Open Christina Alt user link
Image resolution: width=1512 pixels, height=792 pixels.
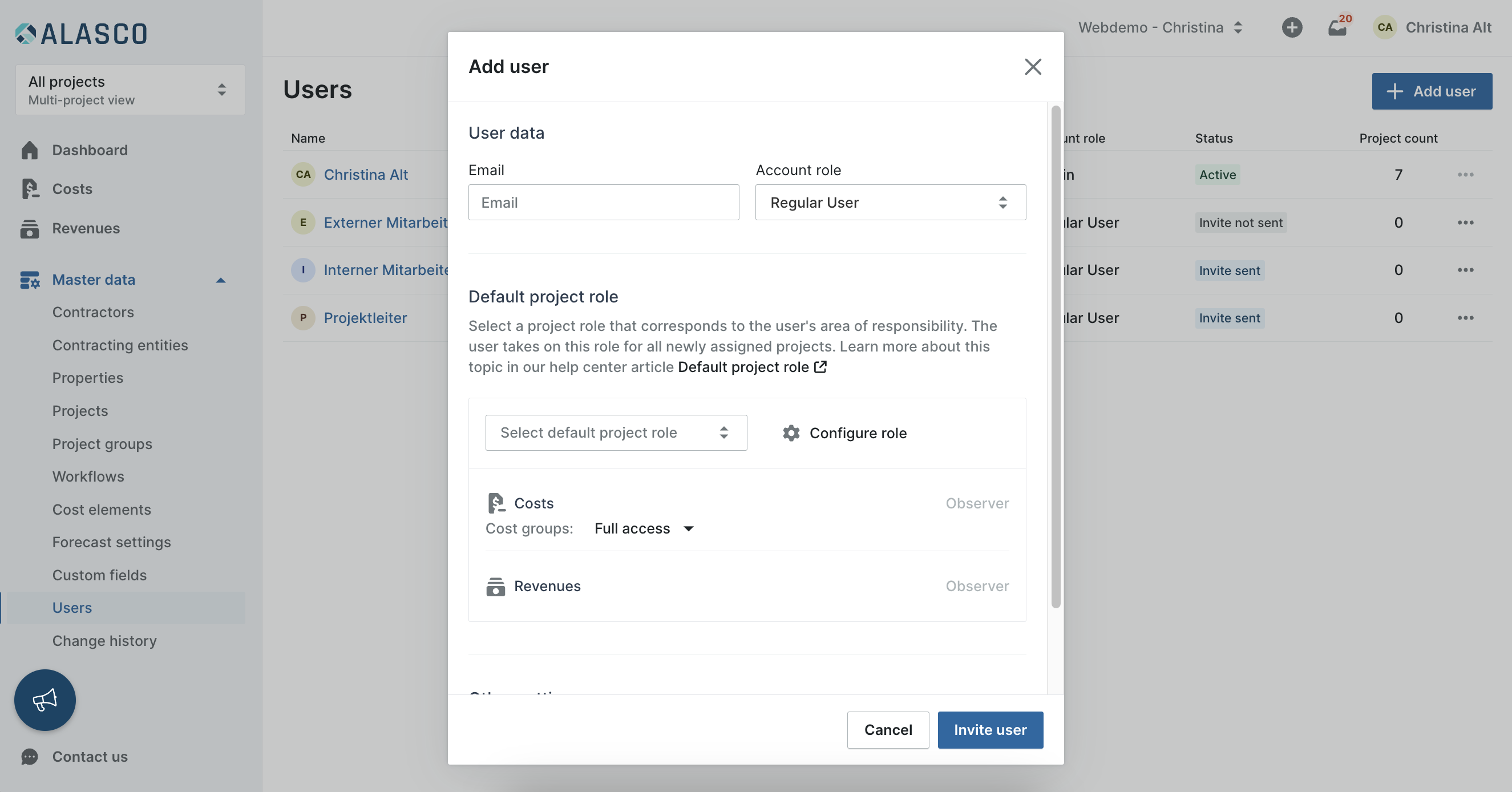[x=366, y=175]
